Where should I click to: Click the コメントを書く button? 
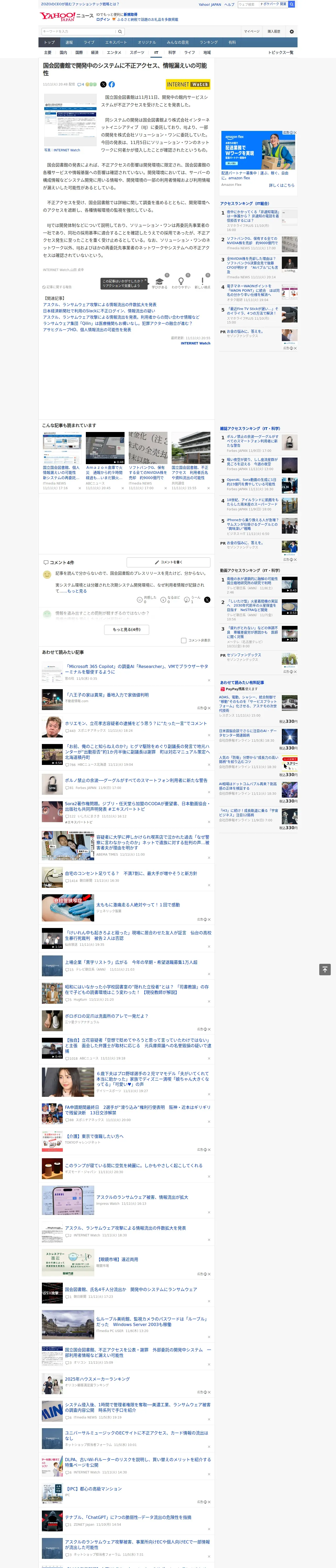pyautogui.click(x=168, y=562)
